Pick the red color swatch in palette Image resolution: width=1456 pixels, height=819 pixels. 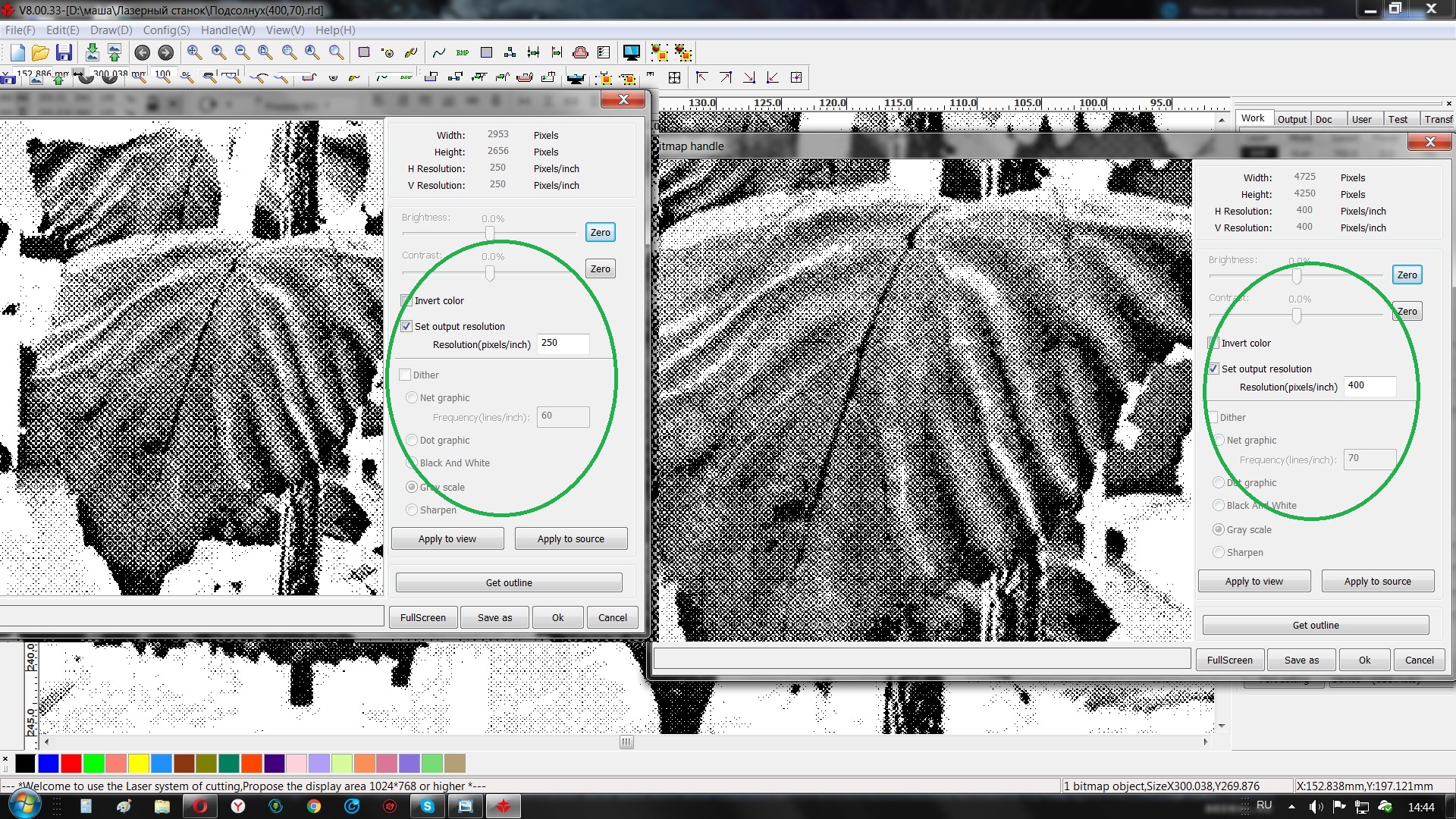[x=71, y=763]
